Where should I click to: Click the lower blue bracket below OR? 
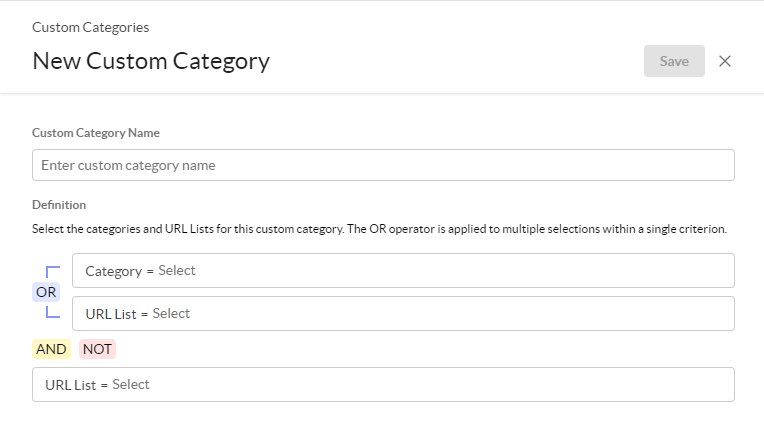coord(53,312)
